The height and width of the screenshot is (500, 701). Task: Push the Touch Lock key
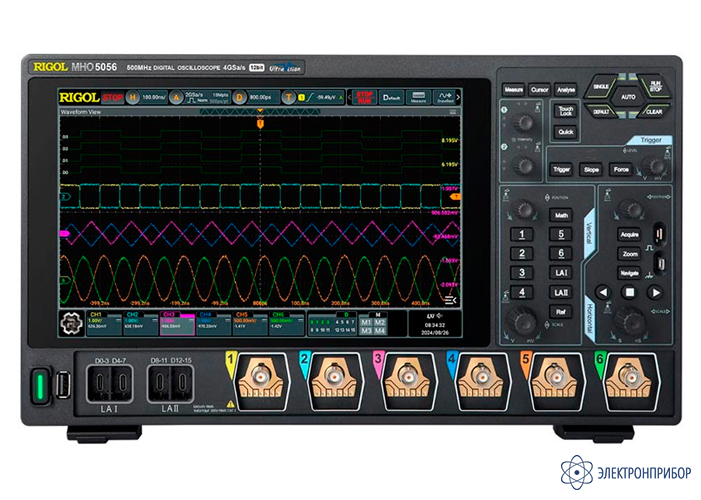click(566, 110)
